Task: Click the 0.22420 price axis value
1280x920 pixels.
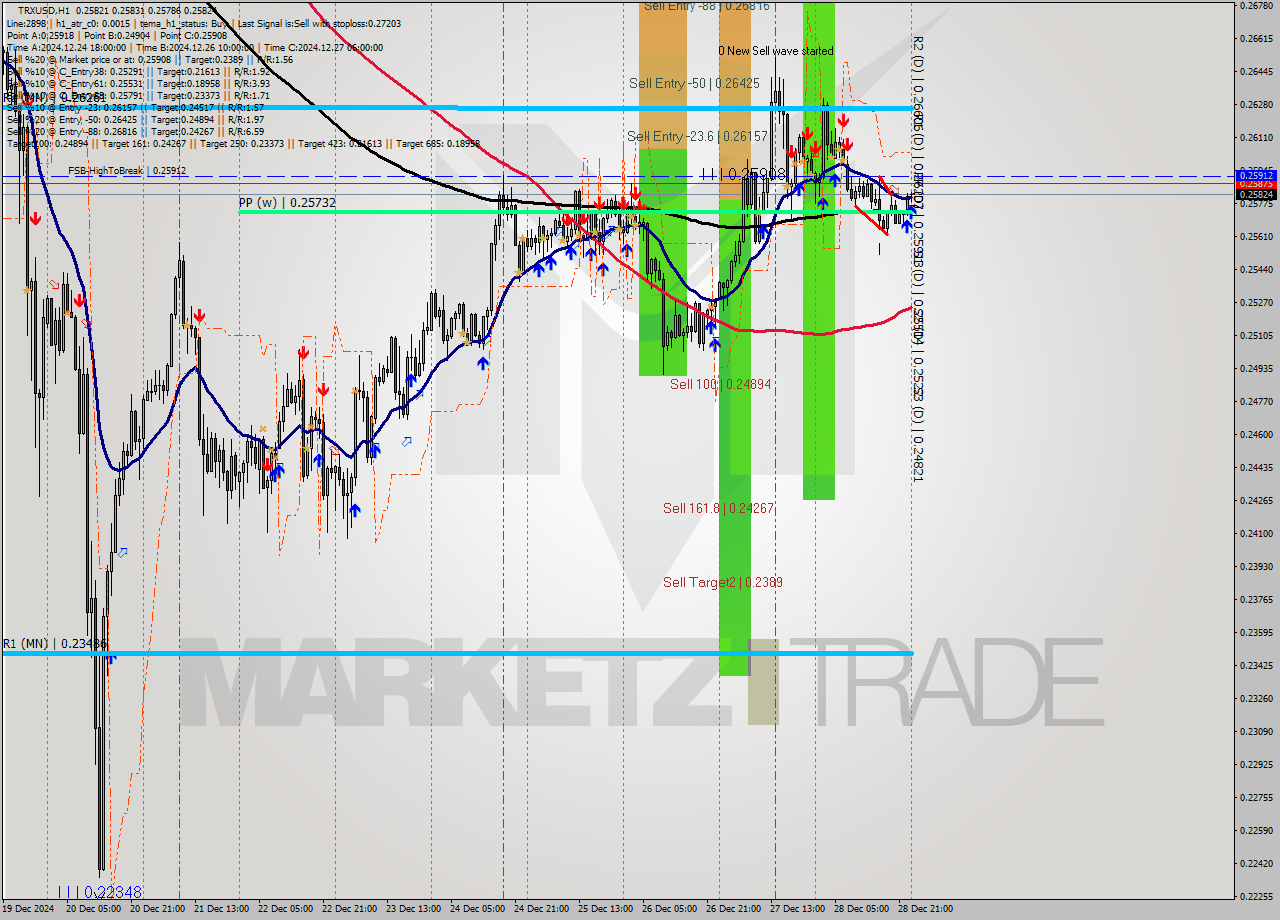Action: [x=1256, y=864]
